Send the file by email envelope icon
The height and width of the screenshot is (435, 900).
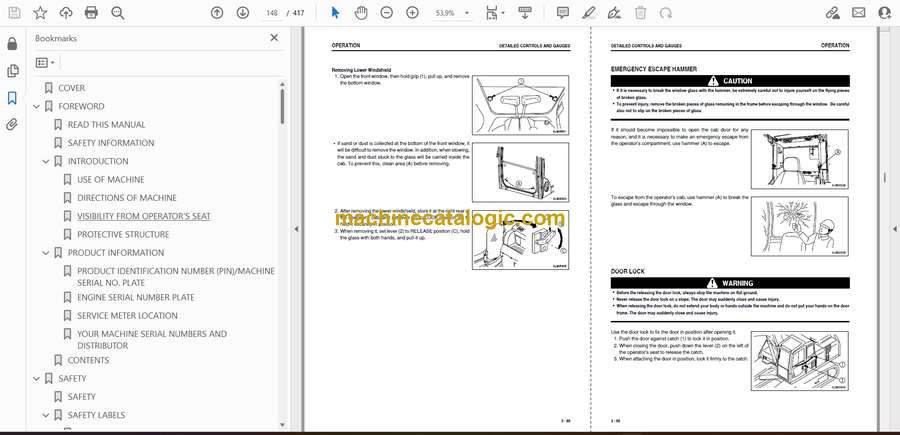click(859, 13)
